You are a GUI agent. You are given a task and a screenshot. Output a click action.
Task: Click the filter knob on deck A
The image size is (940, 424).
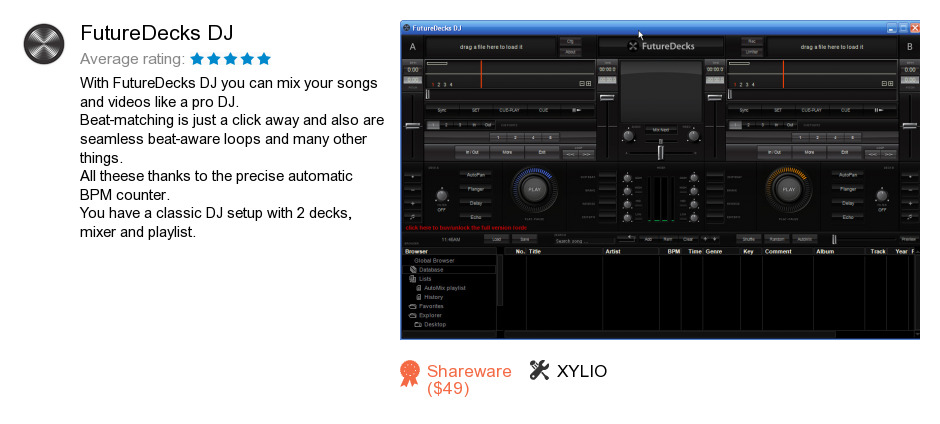click(x=442, y=196)
